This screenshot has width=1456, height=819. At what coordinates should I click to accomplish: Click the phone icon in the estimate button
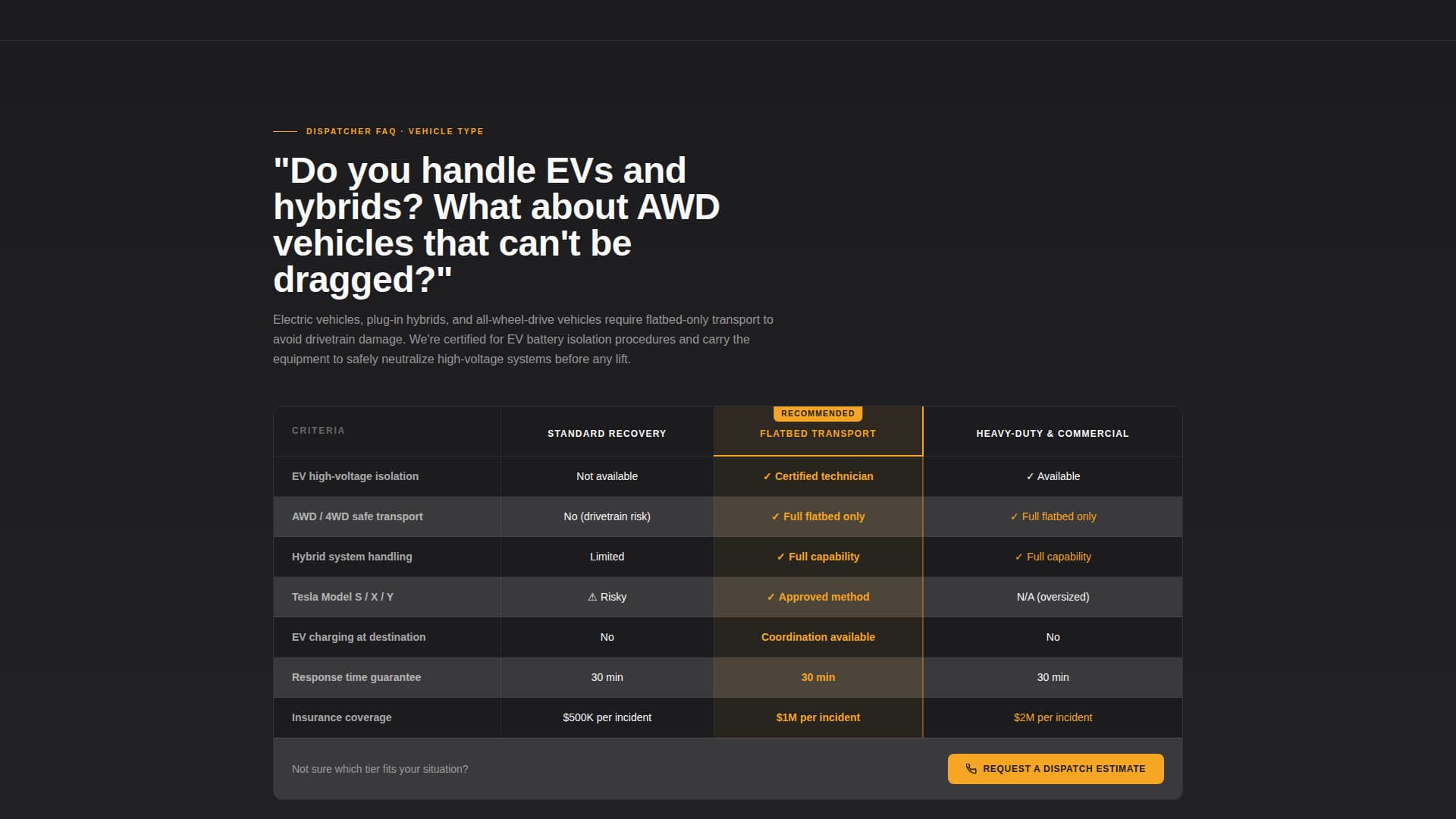coord(971,769)
